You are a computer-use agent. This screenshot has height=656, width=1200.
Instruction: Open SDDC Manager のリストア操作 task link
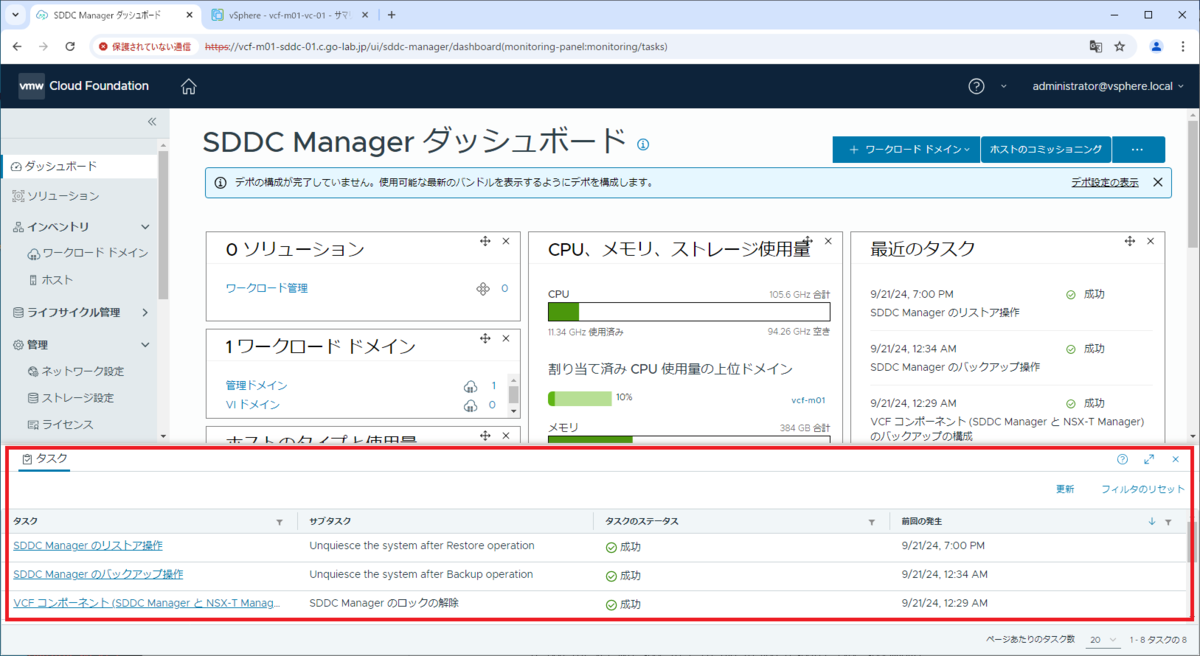88,546
